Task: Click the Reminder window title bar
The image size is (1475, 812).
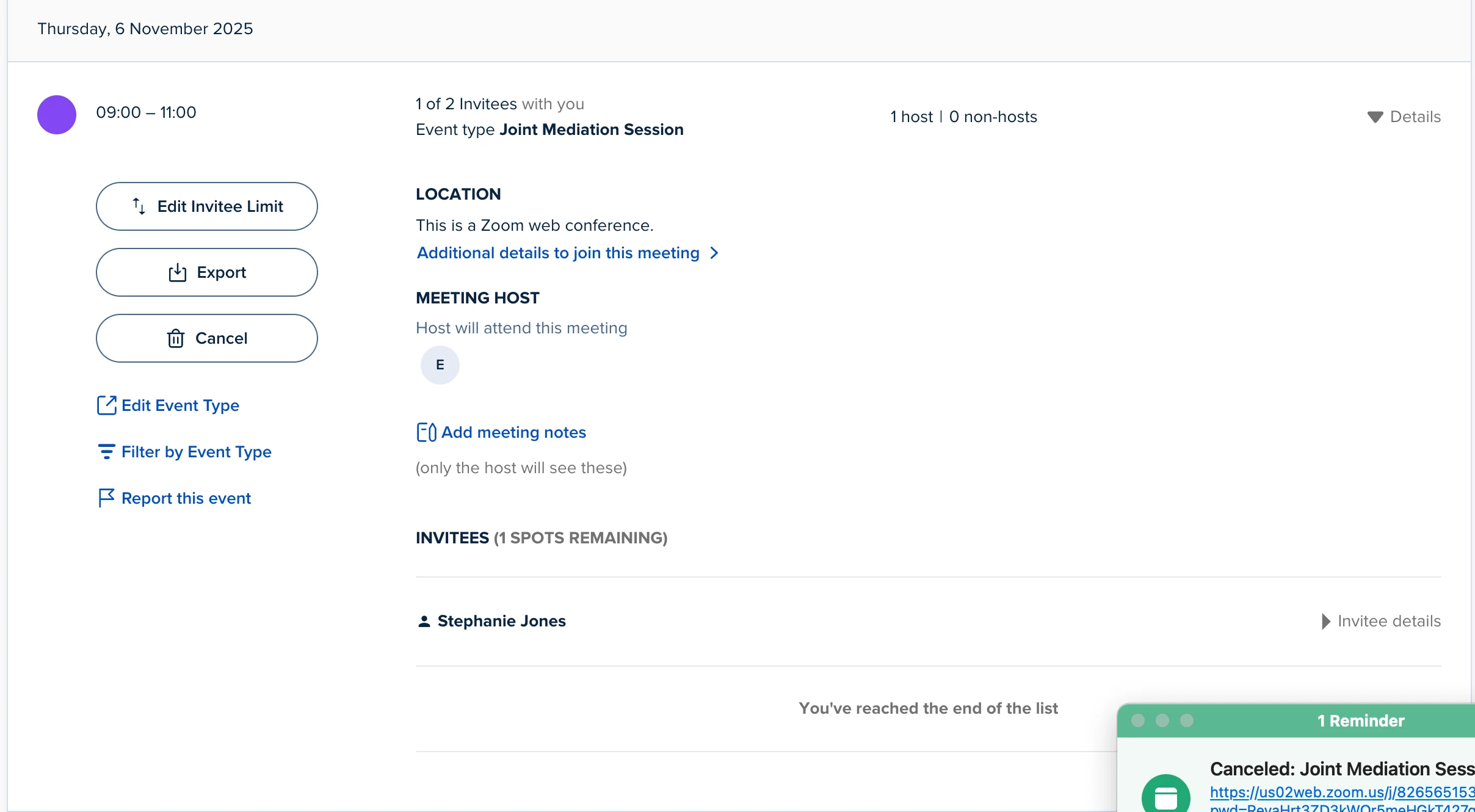Action: (x=1360, y=721)
